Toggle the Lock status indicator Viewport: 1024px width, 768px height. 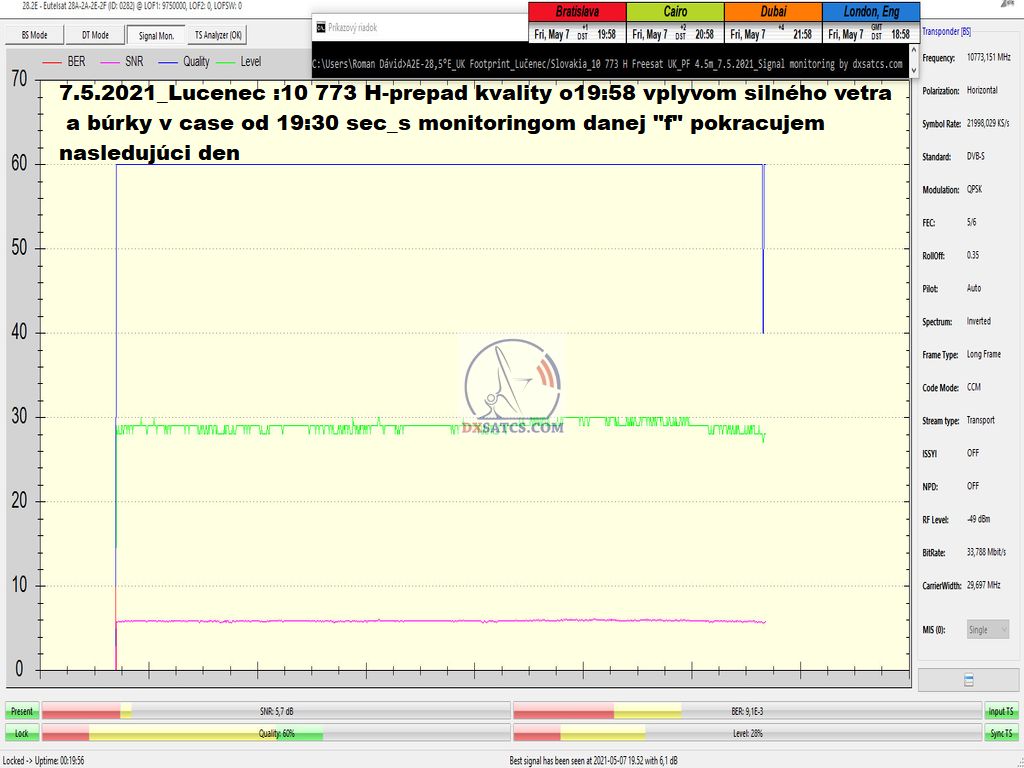click(22, 733)
